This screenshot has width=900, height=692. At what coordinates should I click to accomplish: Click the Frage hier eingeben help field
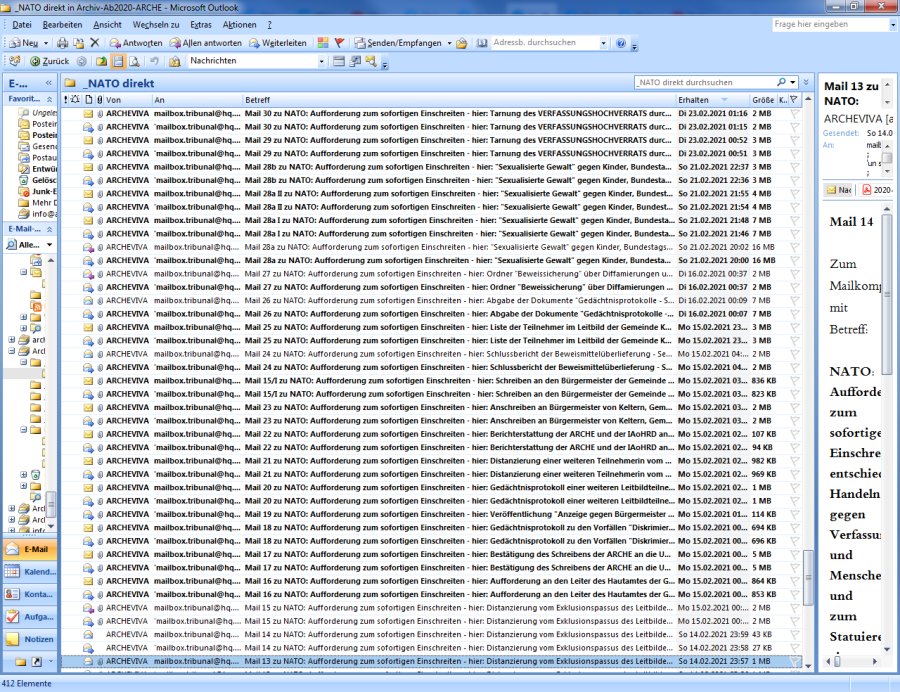click(830, 24)
